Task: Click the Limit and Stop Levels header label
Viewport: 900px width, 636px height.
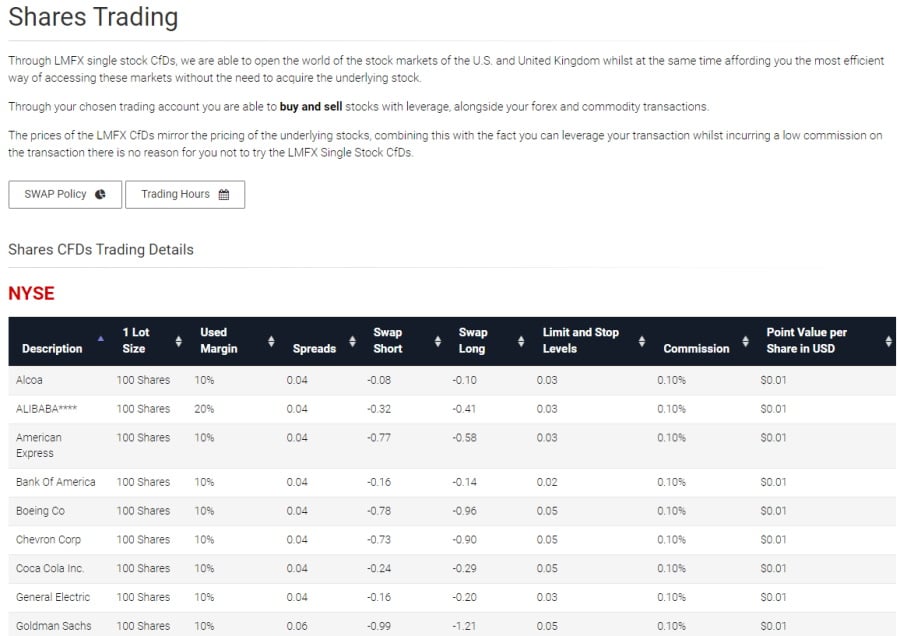Action: click(580, 340)
